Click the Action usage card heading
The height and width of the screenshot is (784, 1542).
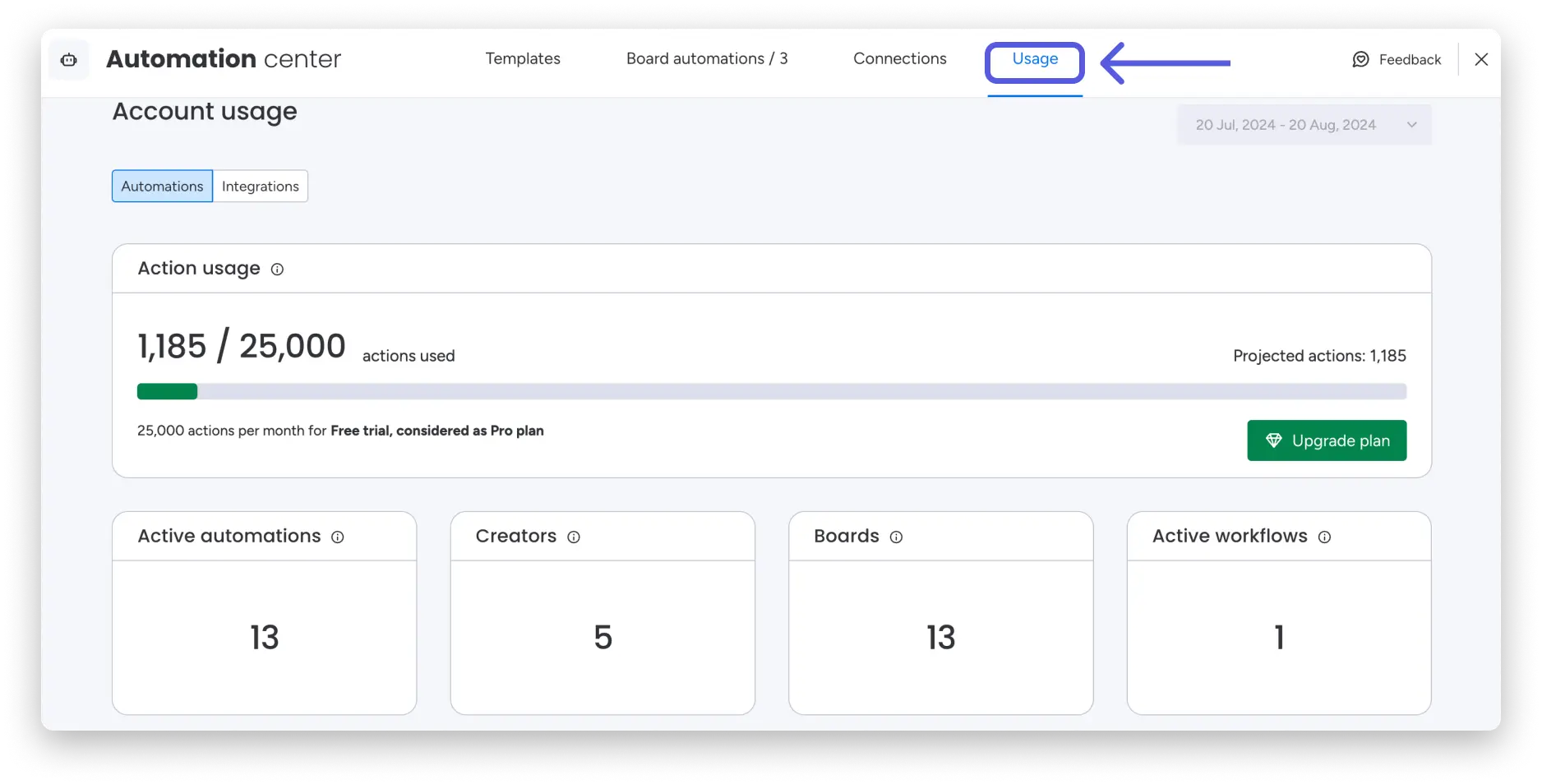point(199,269)
